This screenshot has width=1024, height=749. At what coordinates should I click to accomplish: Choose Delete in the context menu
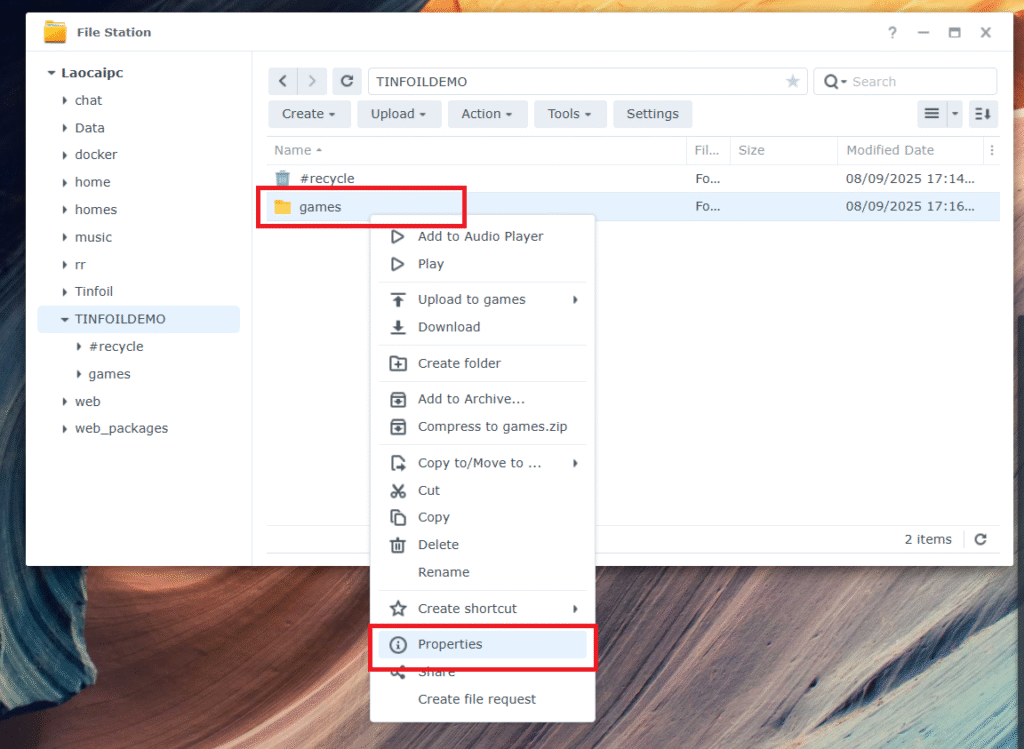[x=438, y=545]
